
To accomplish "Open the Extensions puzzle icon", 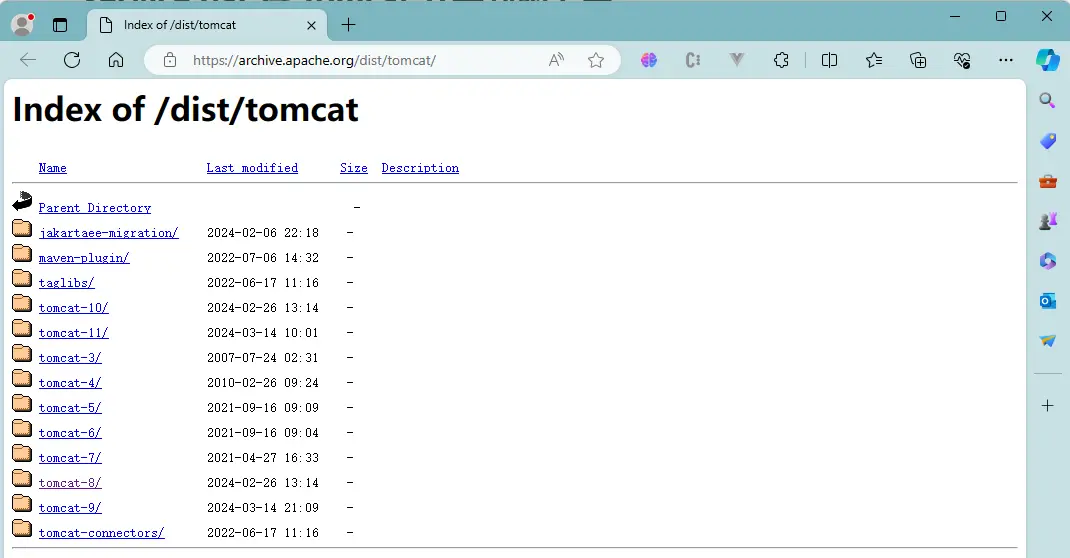I will (x=781, y=60).
